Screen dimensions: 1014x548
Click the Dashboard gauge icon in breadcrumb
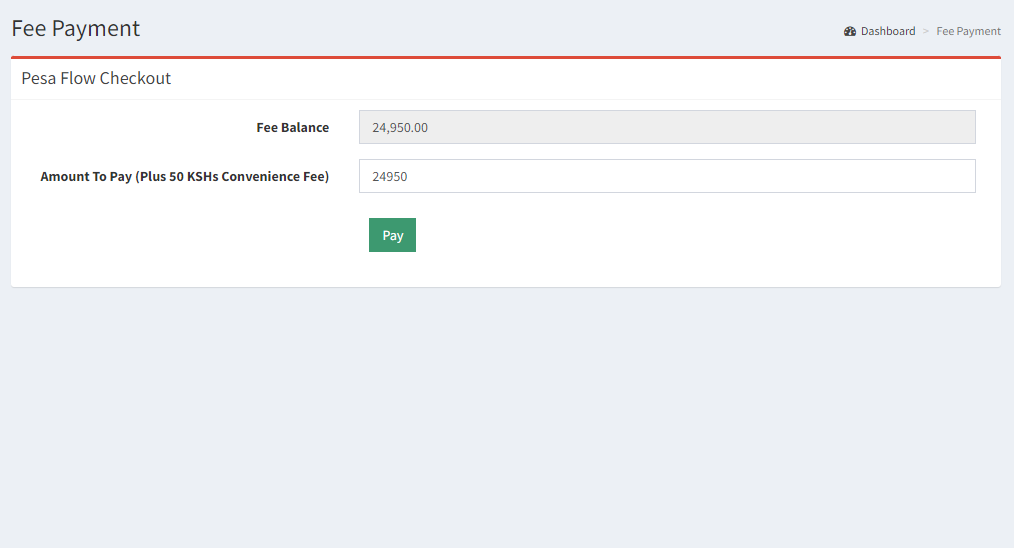(x=850, y=31)
